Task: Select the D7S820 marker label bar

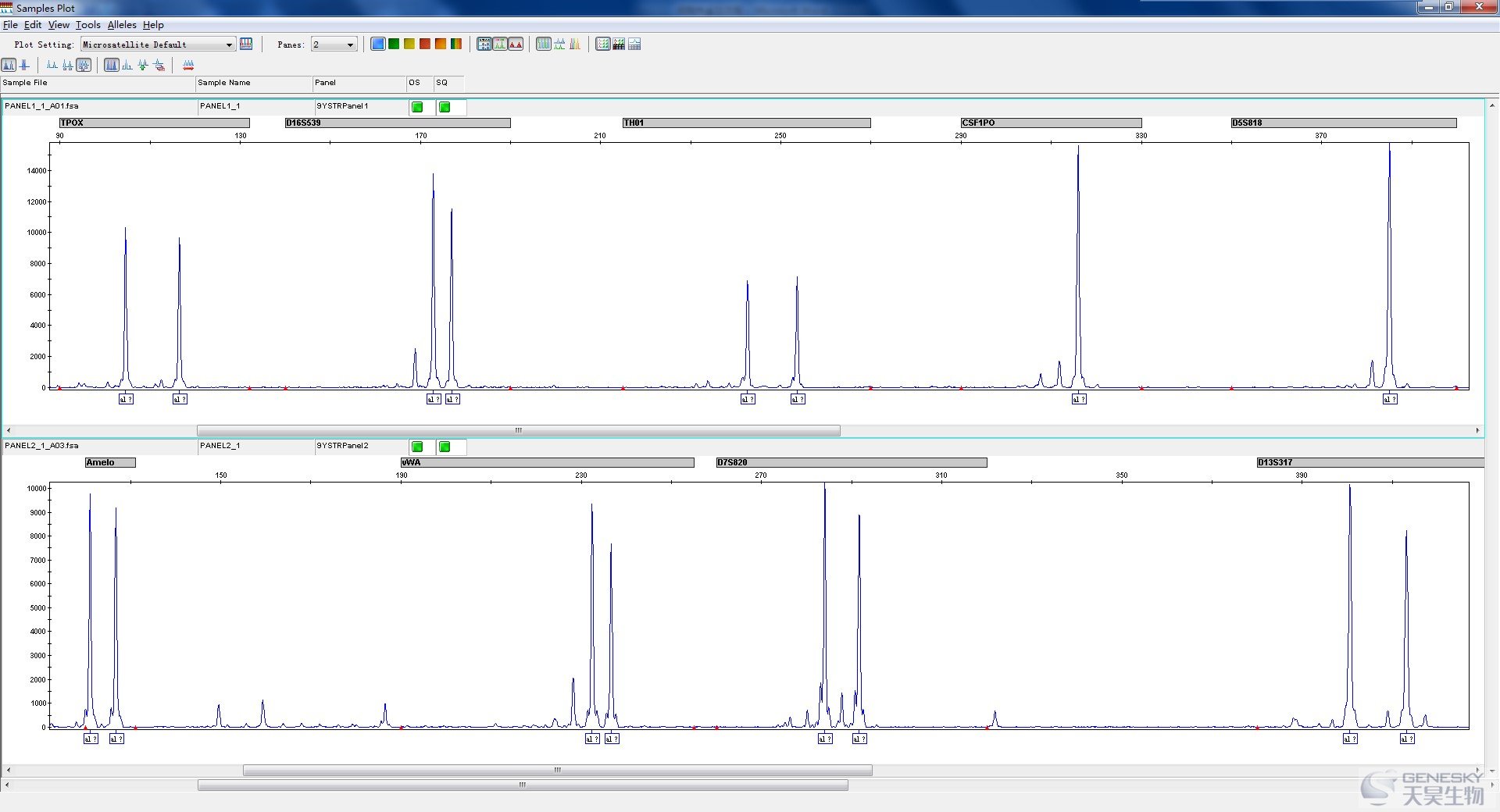Action: [852, 462]
